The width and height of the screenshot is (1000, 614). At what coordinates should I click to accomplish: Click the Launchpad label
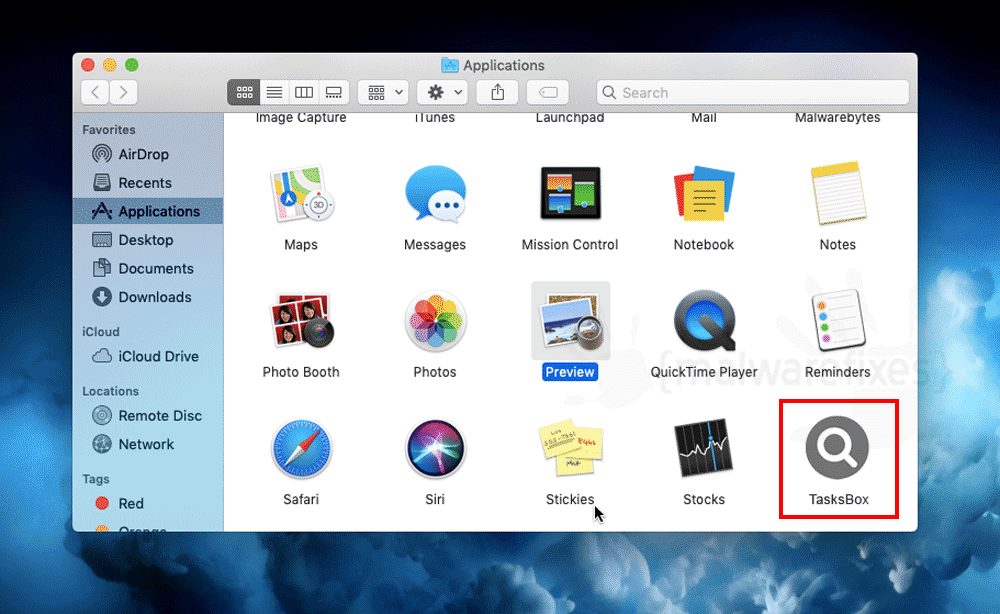coord(570,118)
